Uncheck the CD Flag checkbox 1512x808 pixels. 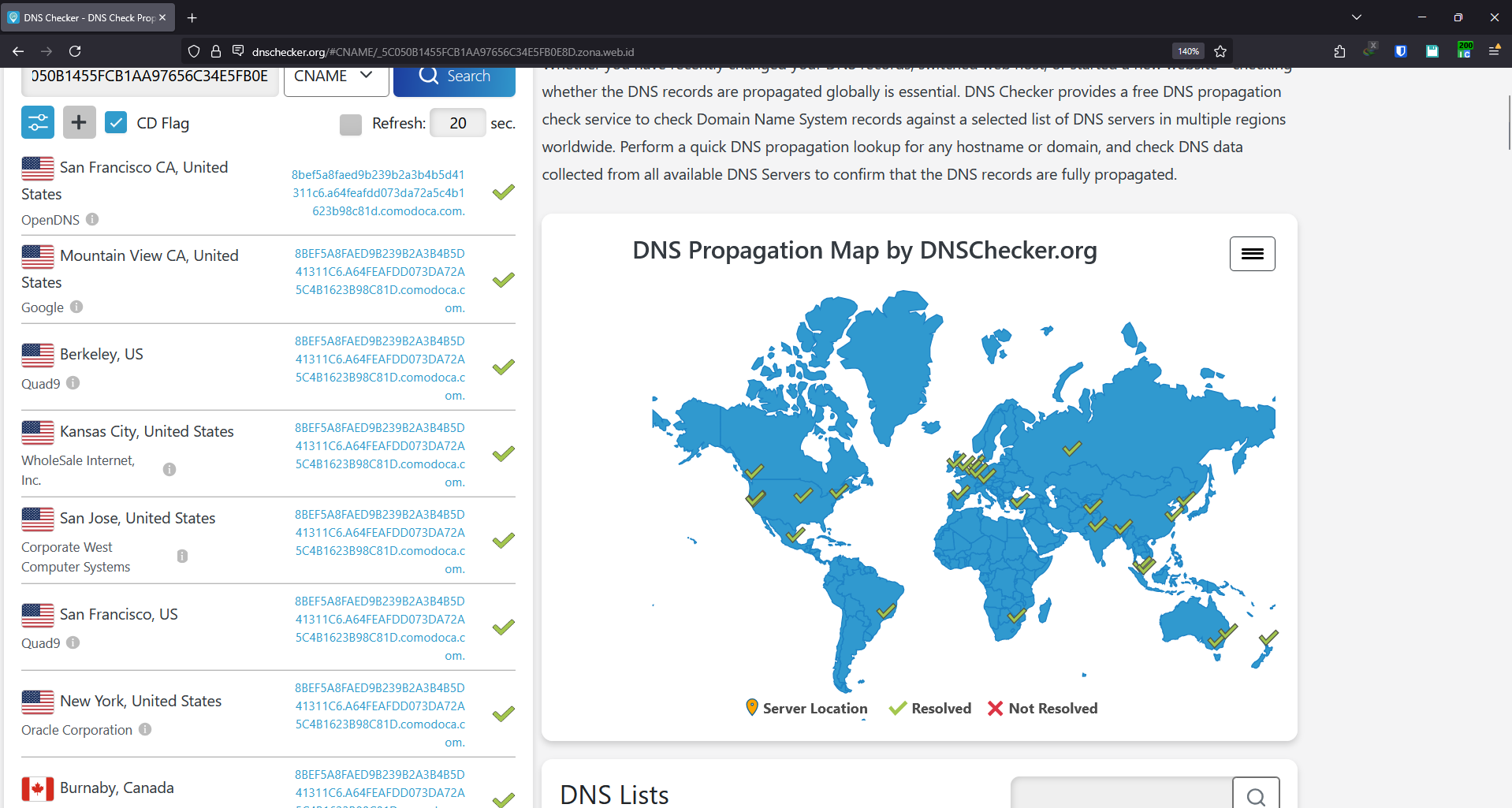click(x=116, y=122)
